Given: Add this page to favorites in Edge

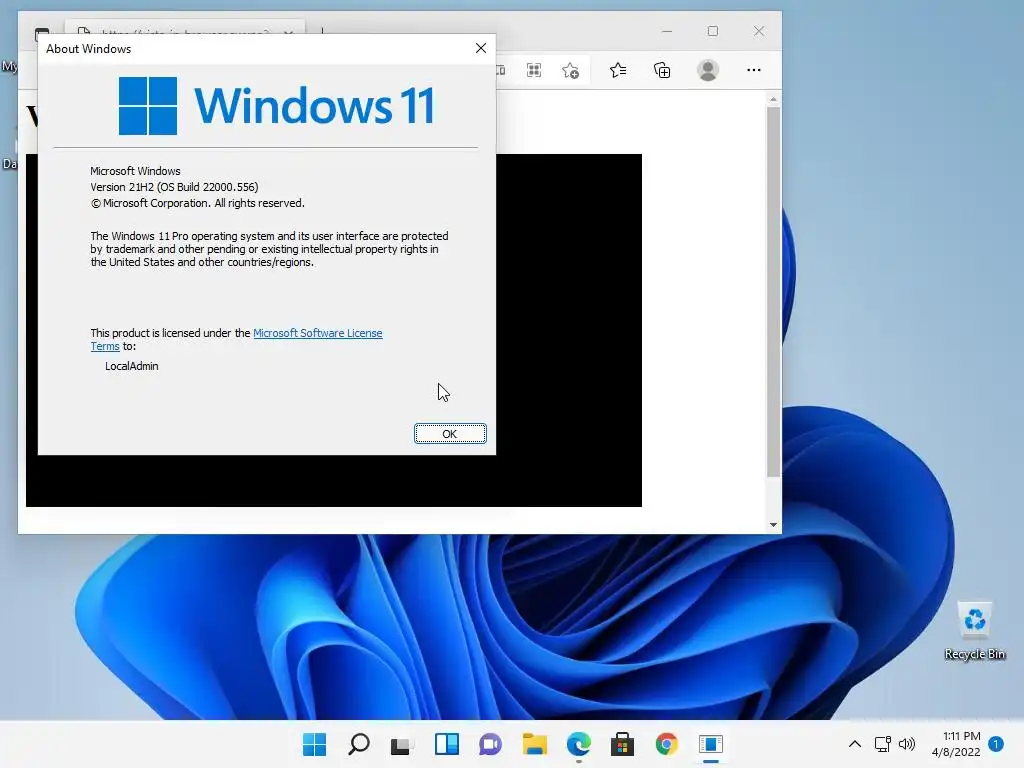Looking at the screenshot, I should (571, 71).
